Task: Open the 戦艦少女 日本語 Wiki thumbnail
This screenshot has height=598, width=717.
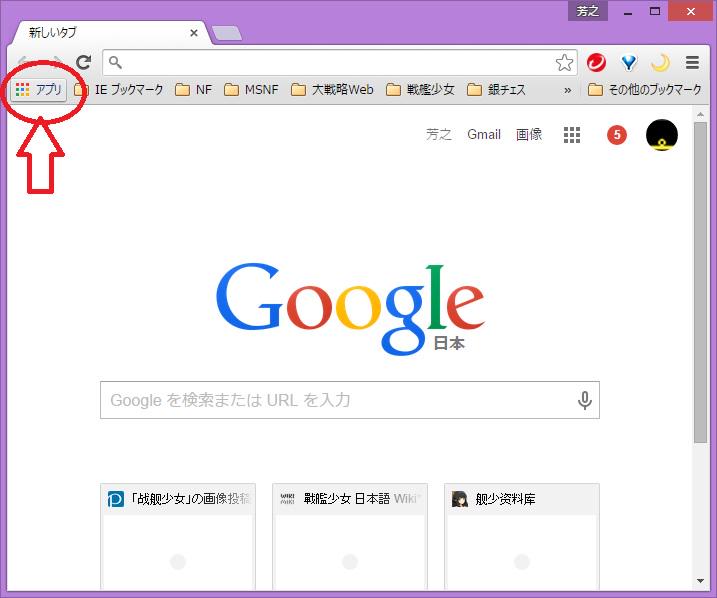Action: pos(350,537)
